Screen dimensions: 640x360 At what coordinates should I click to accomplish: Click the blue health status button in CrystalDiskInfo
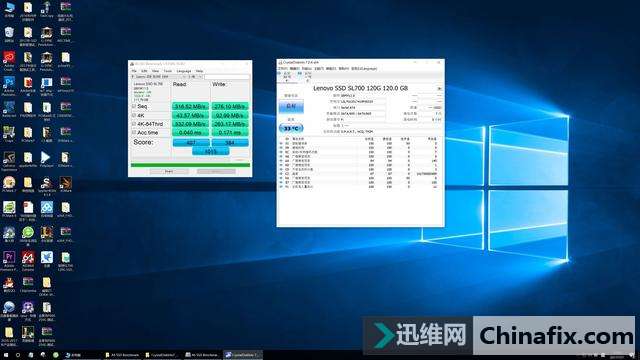[x=291, y=106]
